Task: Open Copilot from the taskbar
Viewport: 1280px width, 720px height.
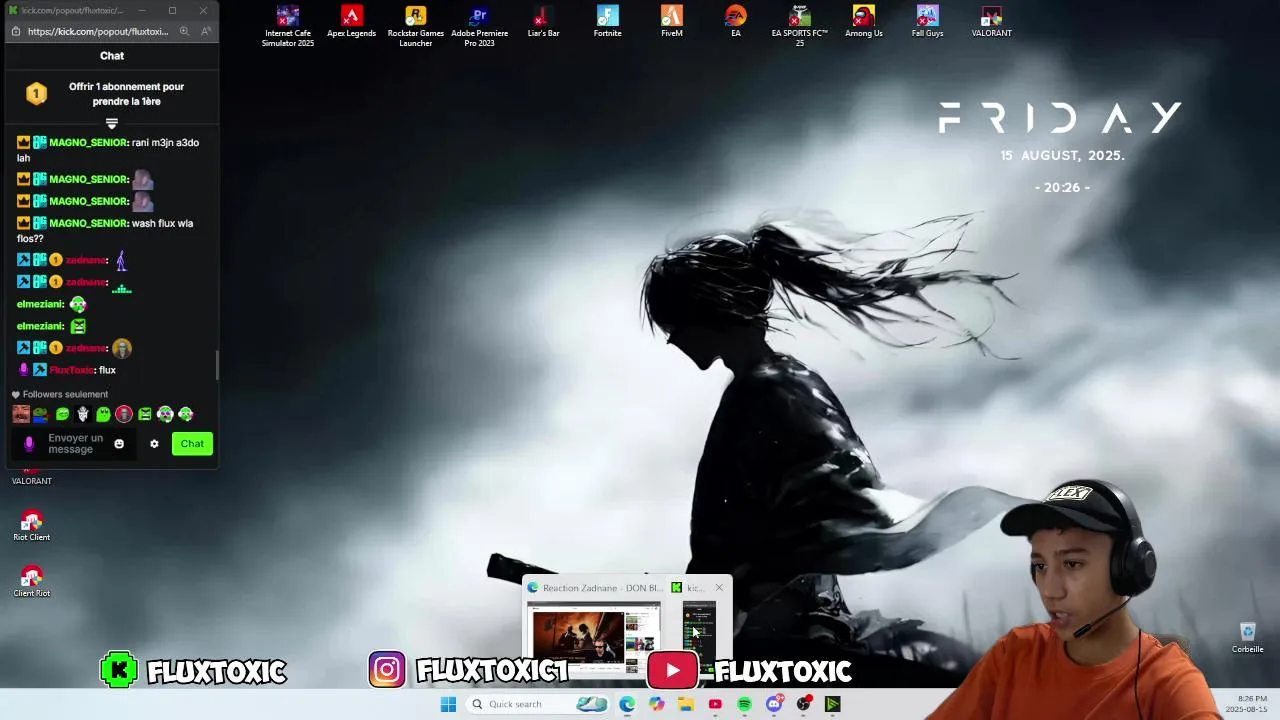Action: pyautogui.click(x=656, y=704)
